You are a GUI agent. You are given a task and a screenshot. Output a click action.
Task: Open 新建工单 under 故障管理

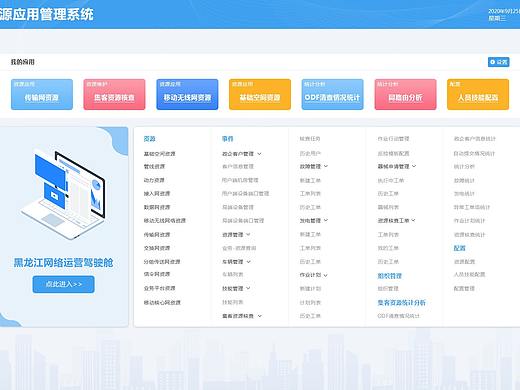click(310, 180)
